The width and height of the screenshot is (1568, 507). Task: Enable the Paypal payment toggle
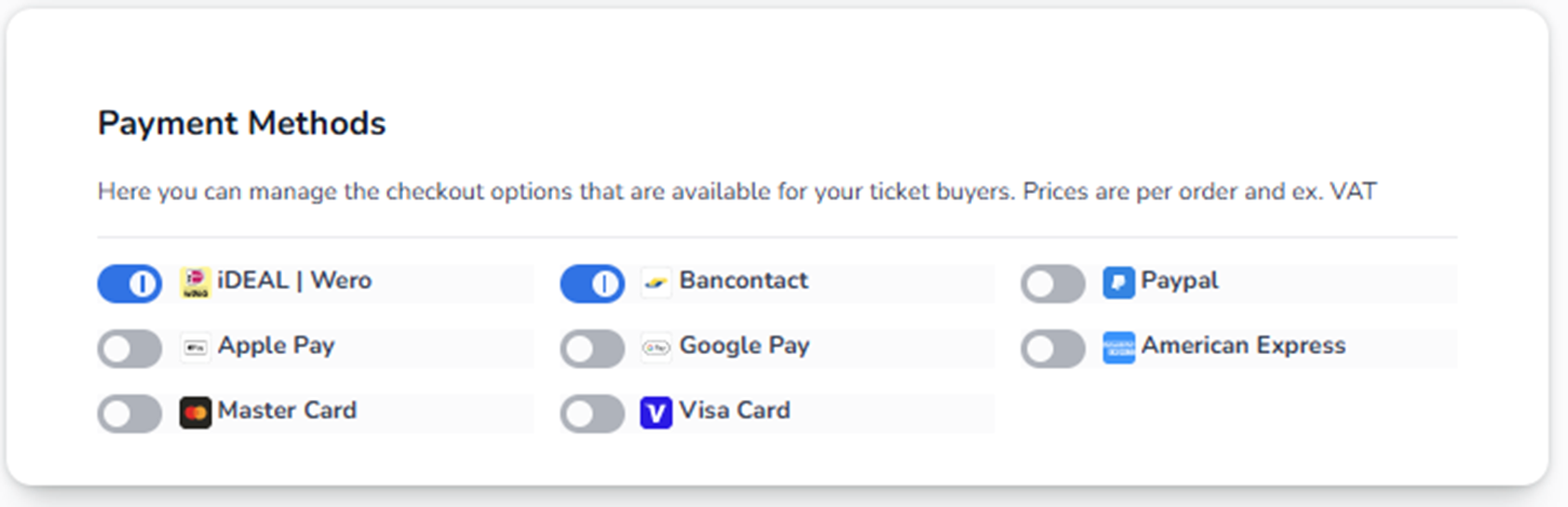tap(1053, 283)
